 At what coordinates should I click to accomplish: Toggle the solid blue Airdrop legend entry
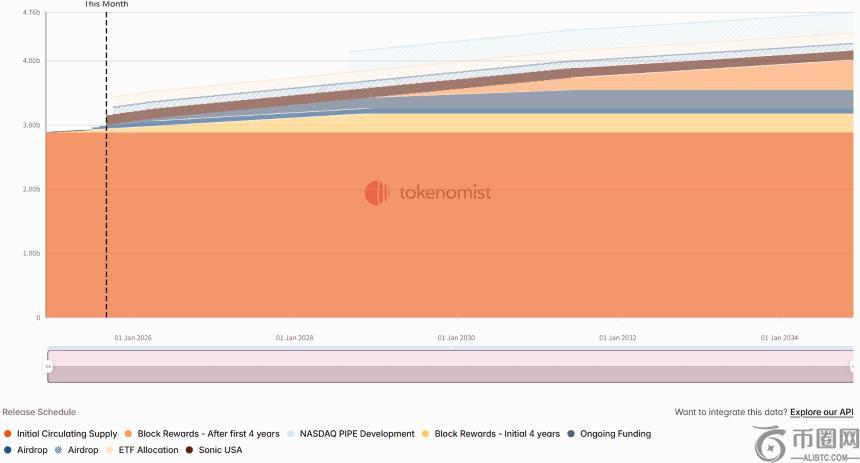click(x=31, y=450)
